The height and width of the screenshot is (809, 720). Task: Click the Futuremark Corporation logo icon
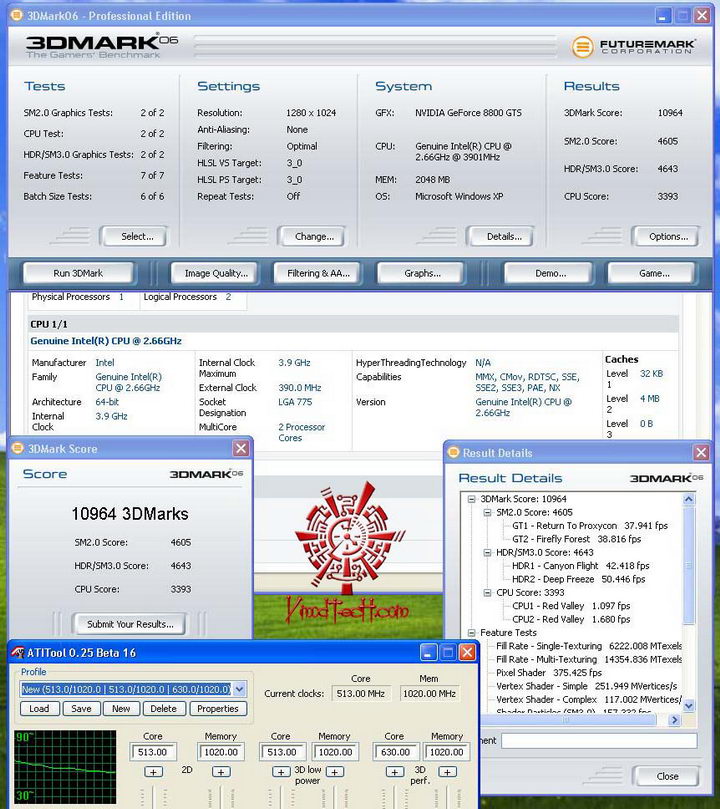[582, 47]
